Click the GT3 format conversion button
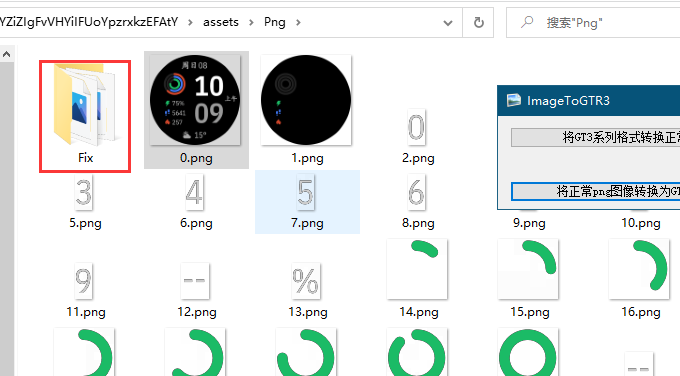Image resolution: width=680 pixels, height=376 pixels. (595, 137)
